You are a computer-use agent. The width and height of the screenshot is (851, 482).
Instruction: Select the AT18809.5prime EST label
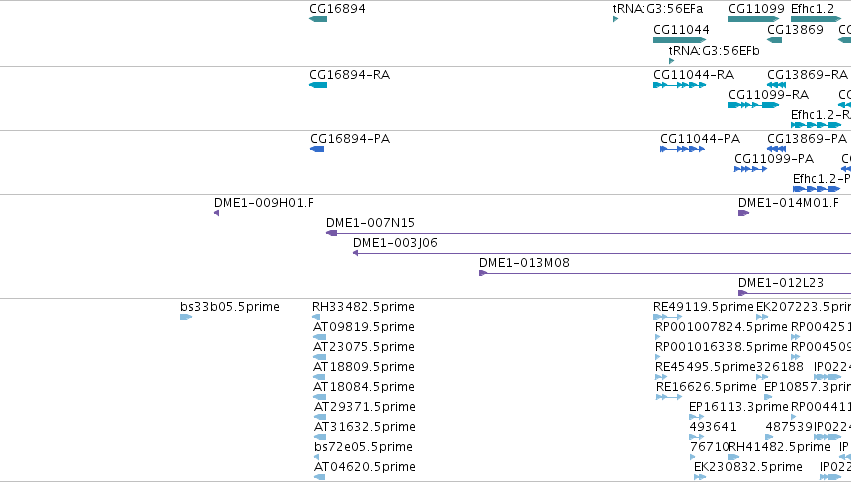(364, 367)
